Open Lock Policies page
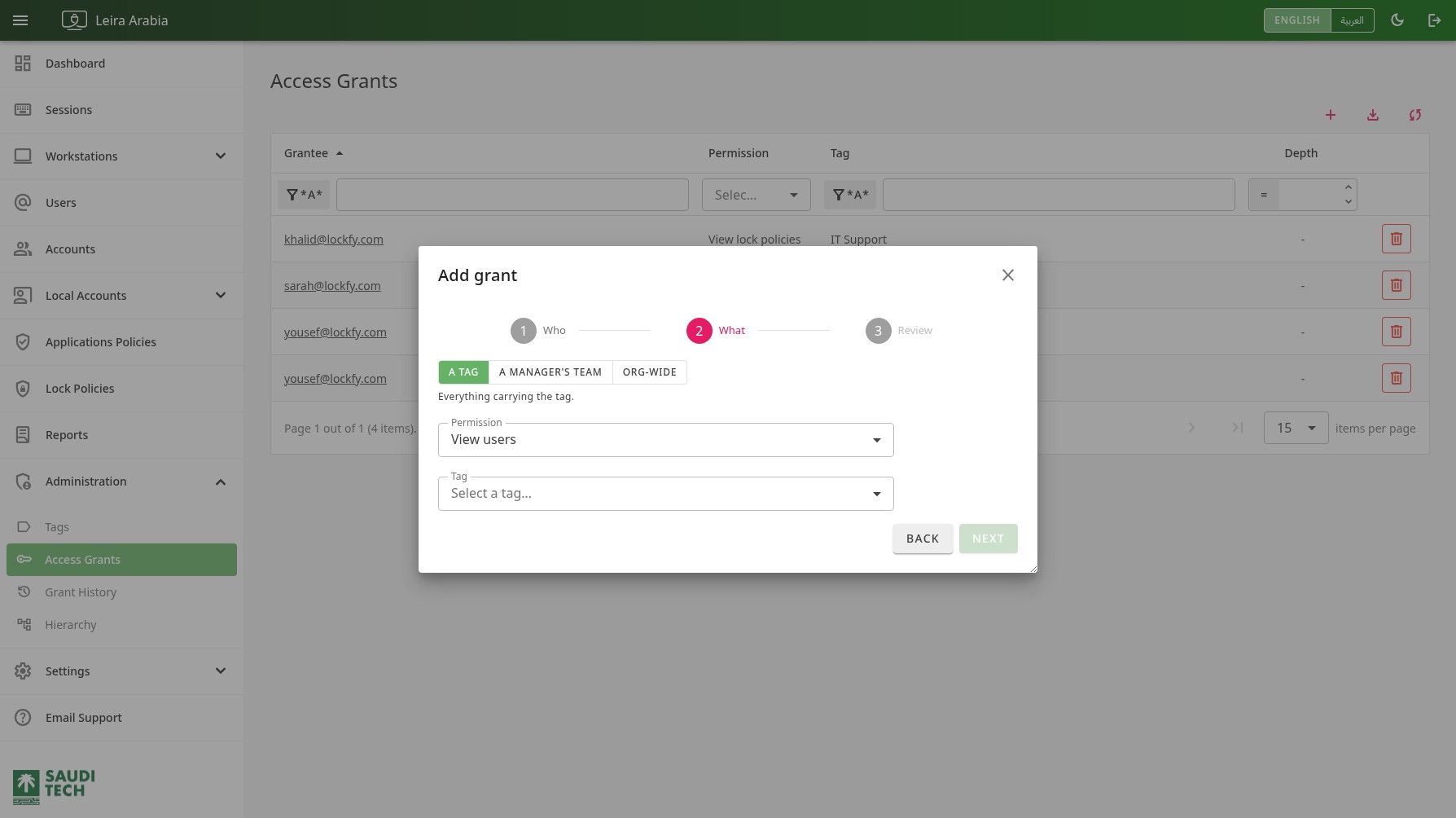Image resolution: width=1456 pixels, height=818 pixels. [121, 389]
